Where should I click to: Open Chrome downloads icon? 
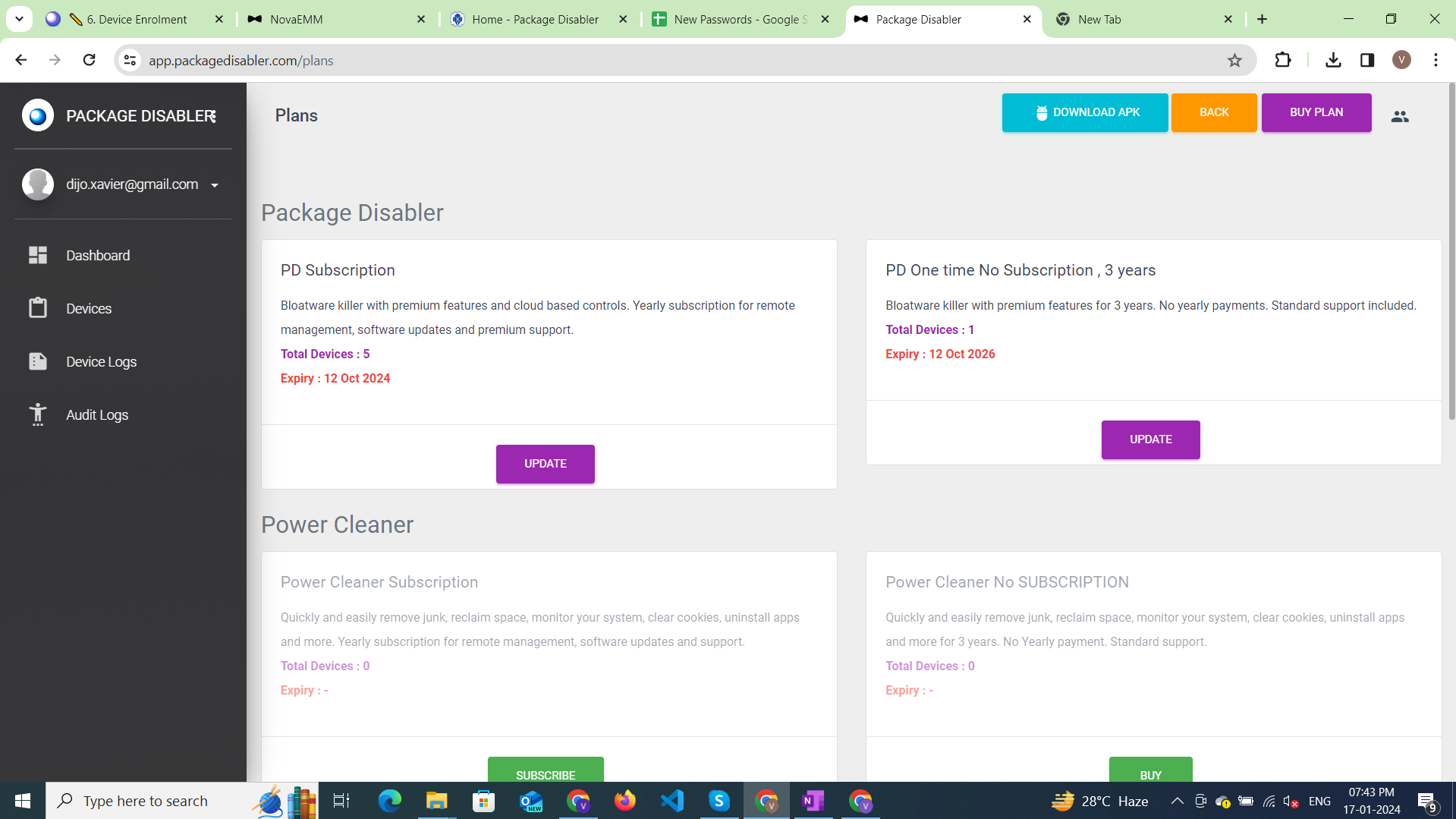pyautogui.click(x=1333, y=60)
